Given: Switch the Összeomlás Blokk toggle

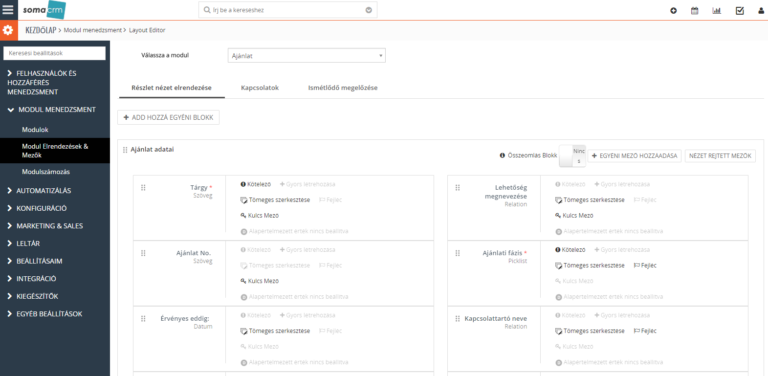Looking at the screenshot, I should 572,156.
